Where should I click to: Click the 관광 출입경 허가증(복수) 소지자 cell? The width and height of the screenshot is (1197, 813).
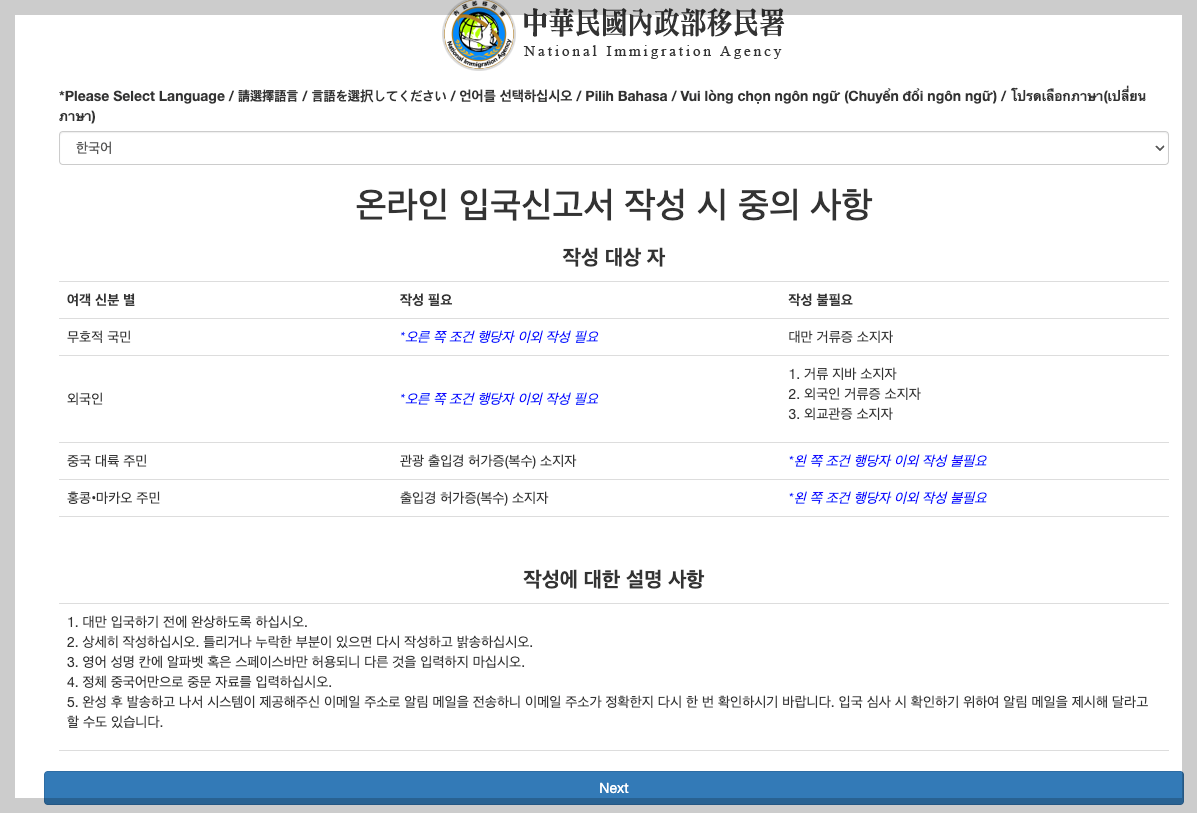(488, 460)
